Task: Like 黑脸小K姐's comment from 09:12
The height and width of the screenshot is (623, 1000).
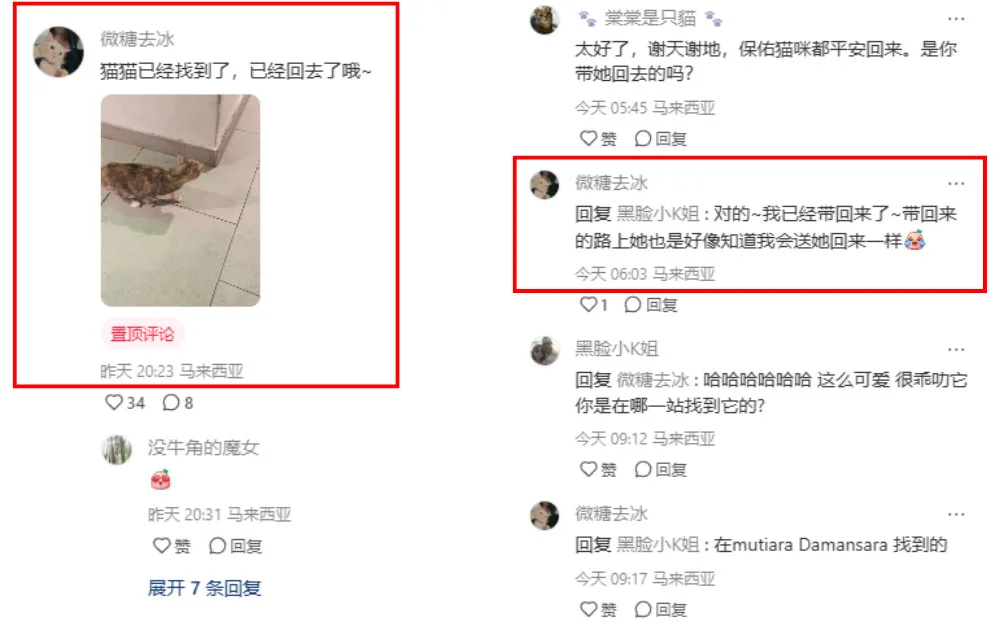Action: click(x=598, y=469)
